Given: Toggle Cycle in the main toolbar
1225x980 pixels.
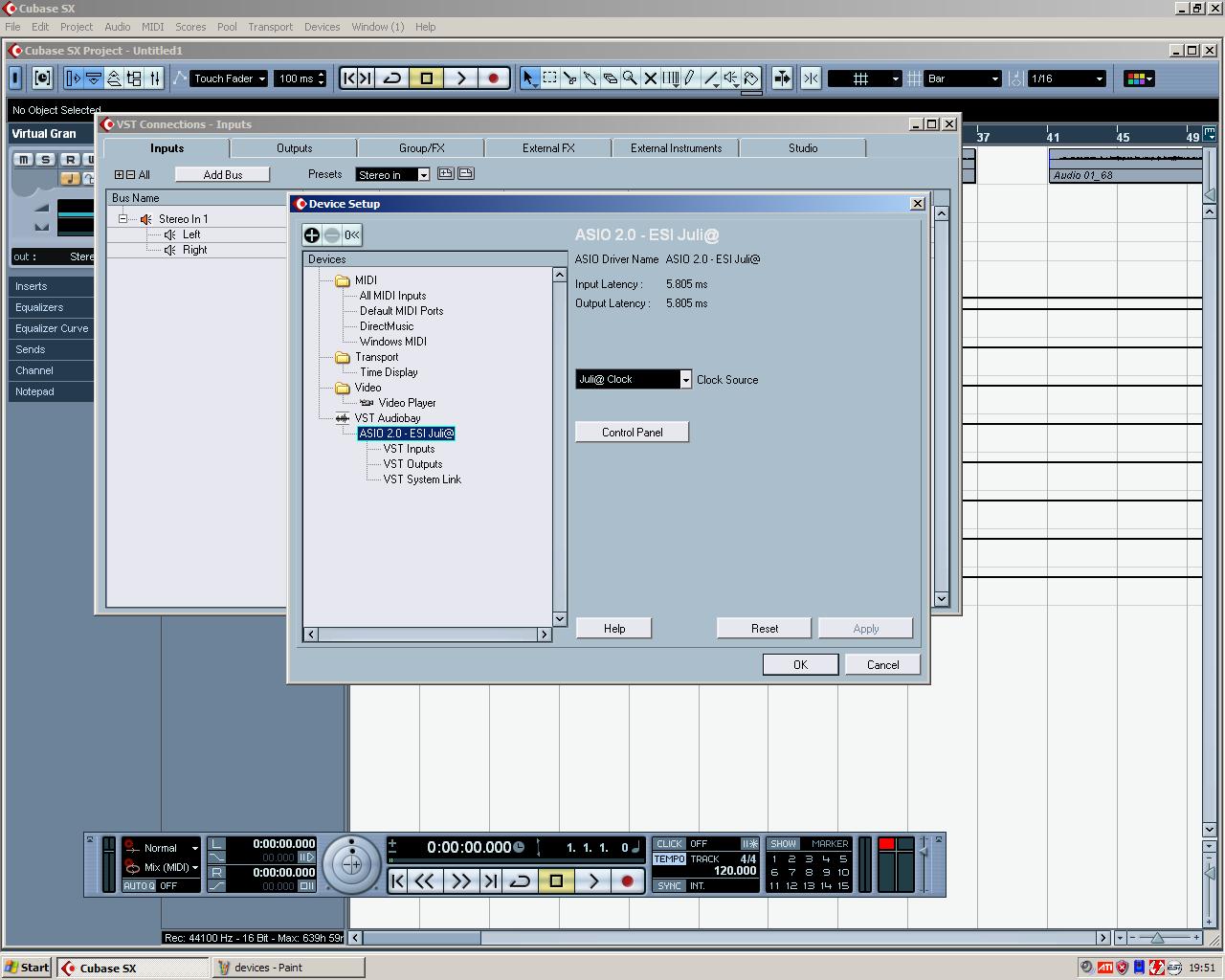Looking at the screenshot, I should coord(391,78).
